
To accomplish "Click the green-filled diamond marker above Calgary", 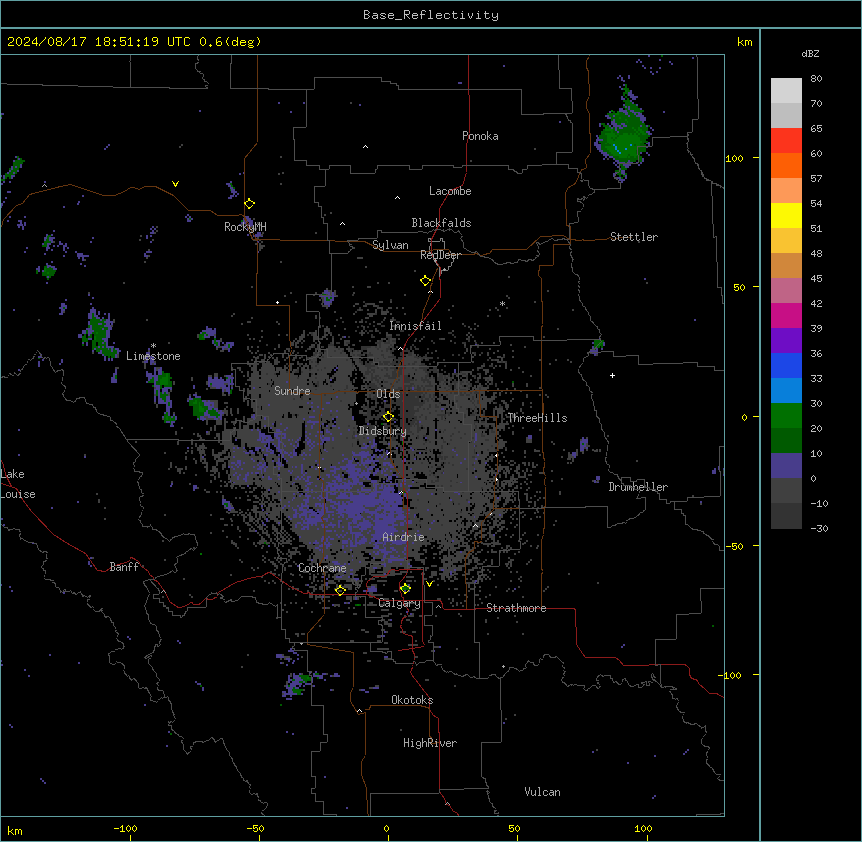I will 405,589.
